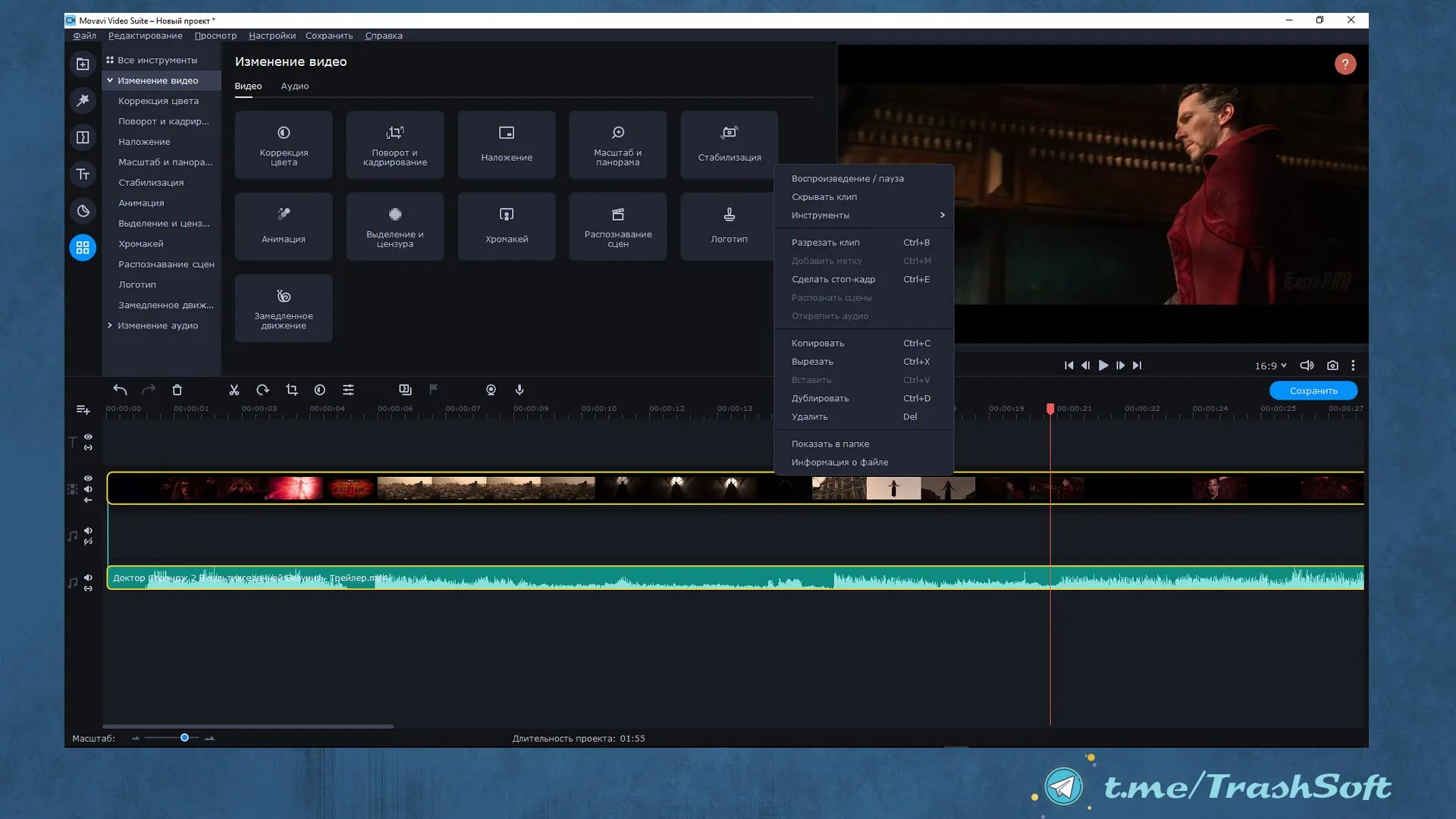Select the Видео tab
1456x819 pixels.
248,86
